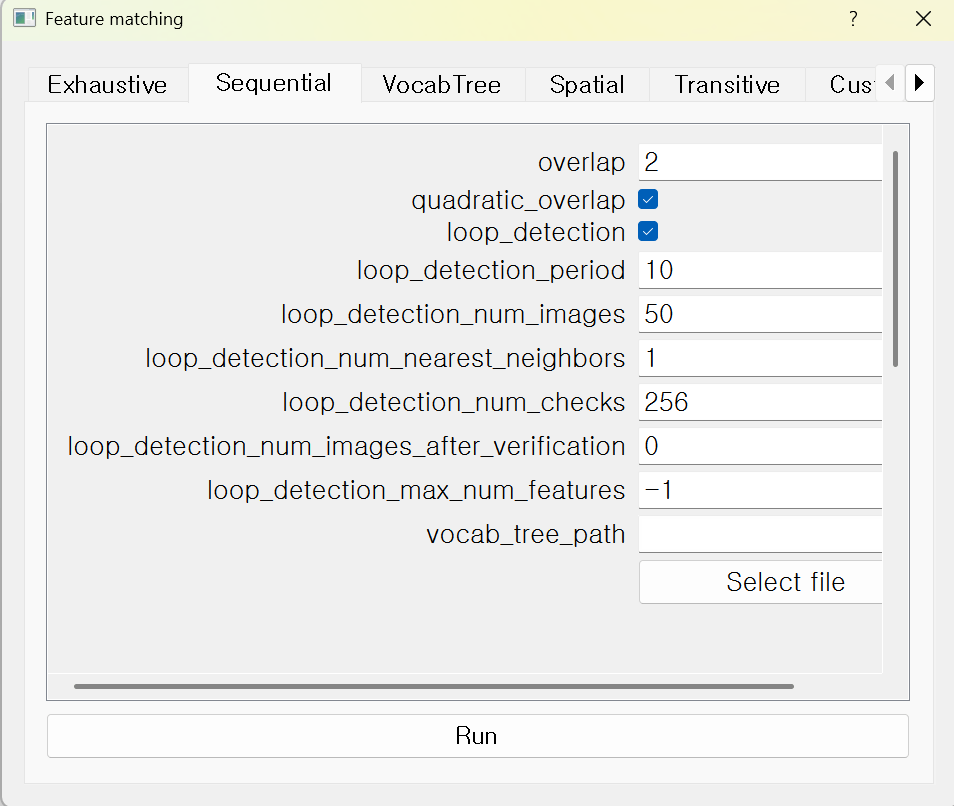Close the Feature matching dialog
Screen dimensions: 954x806
click(x=923, y=19)
